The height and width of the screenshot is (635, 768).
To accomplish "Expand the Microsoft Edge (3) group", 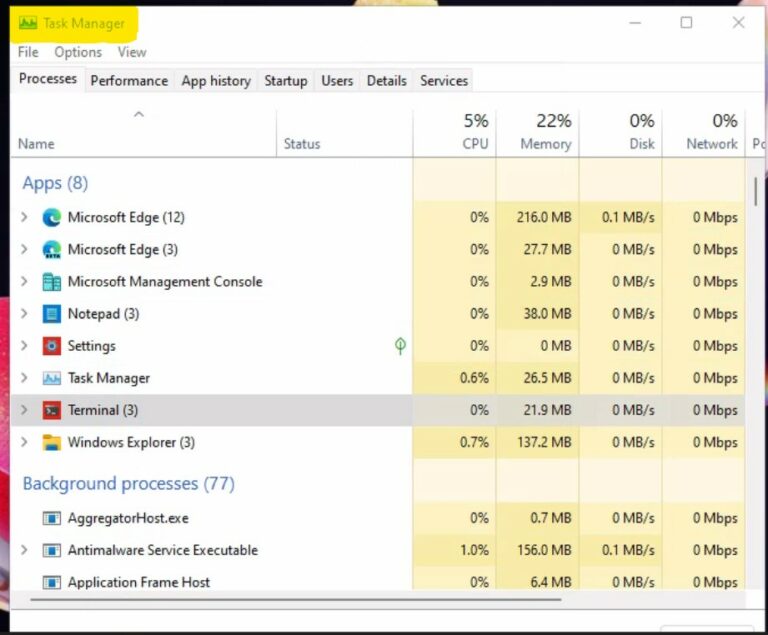I will pyautogui.click(x=24, y=249).
